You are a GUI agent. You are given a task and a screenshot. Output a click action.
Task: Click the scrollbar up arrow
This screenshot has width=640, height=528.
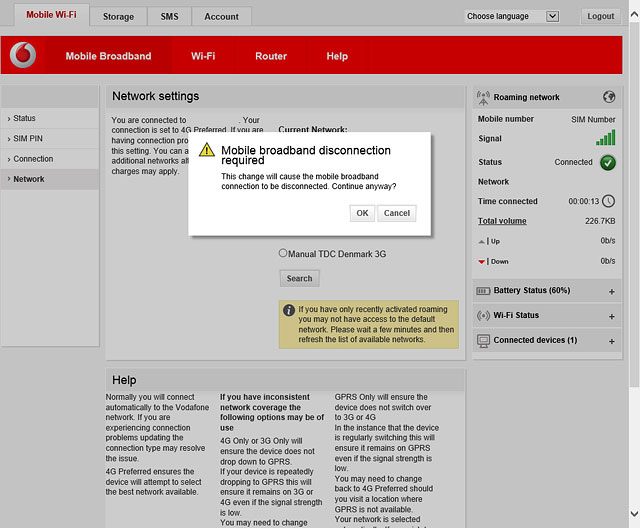point(634,15)
